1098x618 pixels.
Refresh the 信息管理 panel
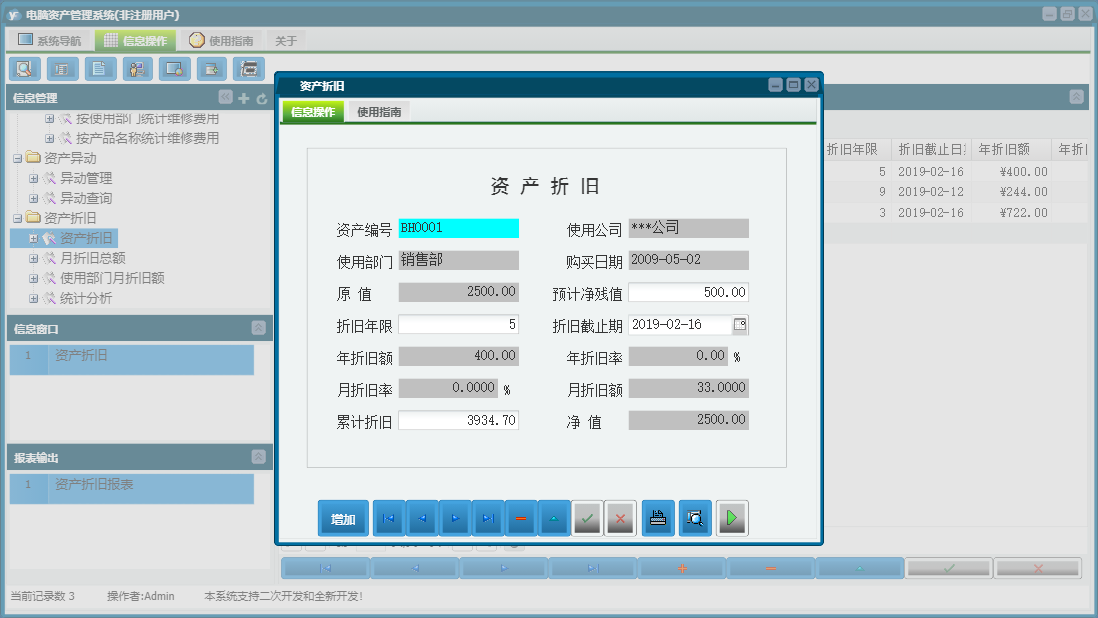coord(259,98)
